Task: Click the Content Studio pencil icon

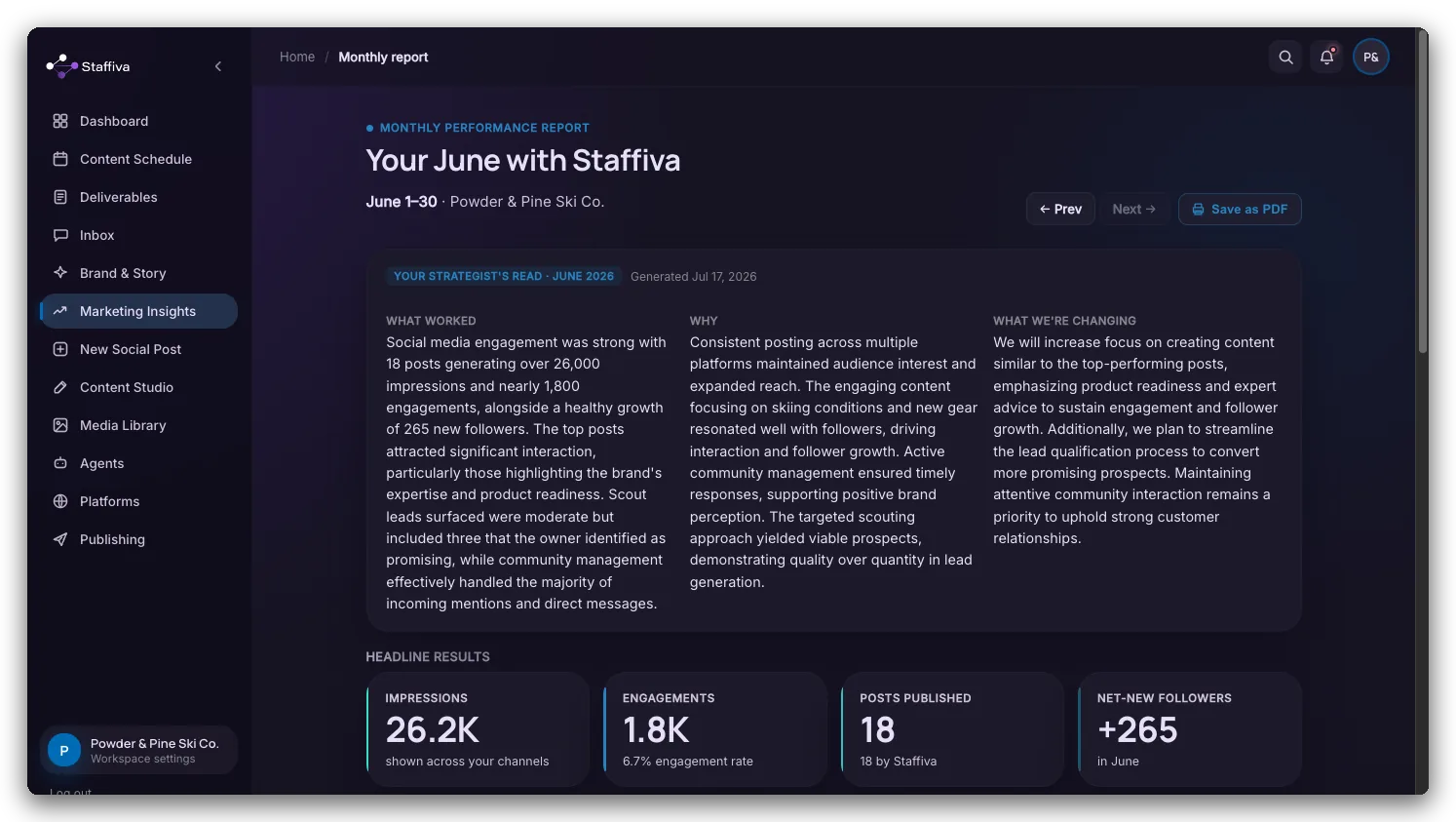Action: click(60, 387)
